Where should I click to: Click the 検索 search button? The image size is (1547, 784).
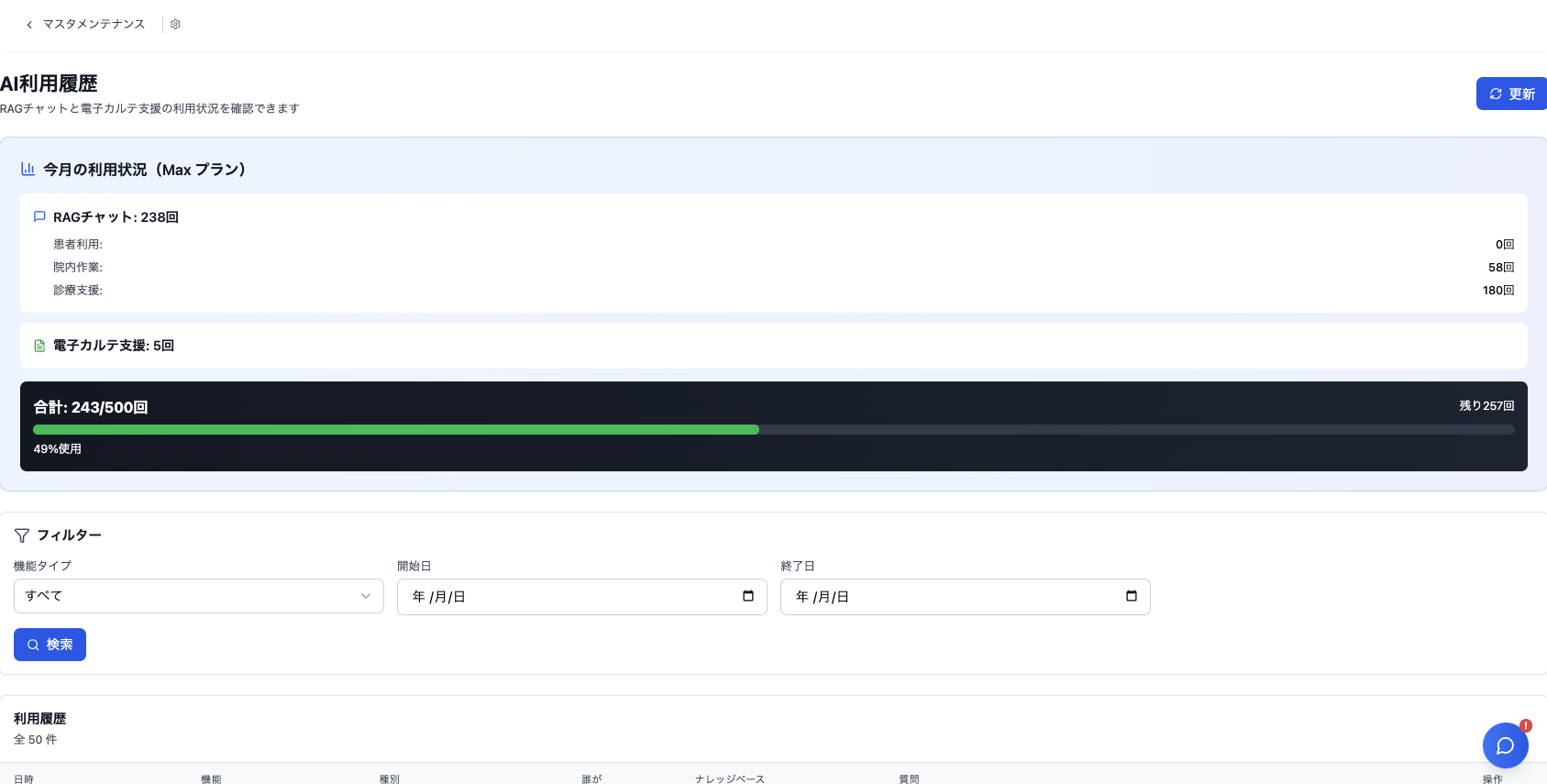(50, 645)
